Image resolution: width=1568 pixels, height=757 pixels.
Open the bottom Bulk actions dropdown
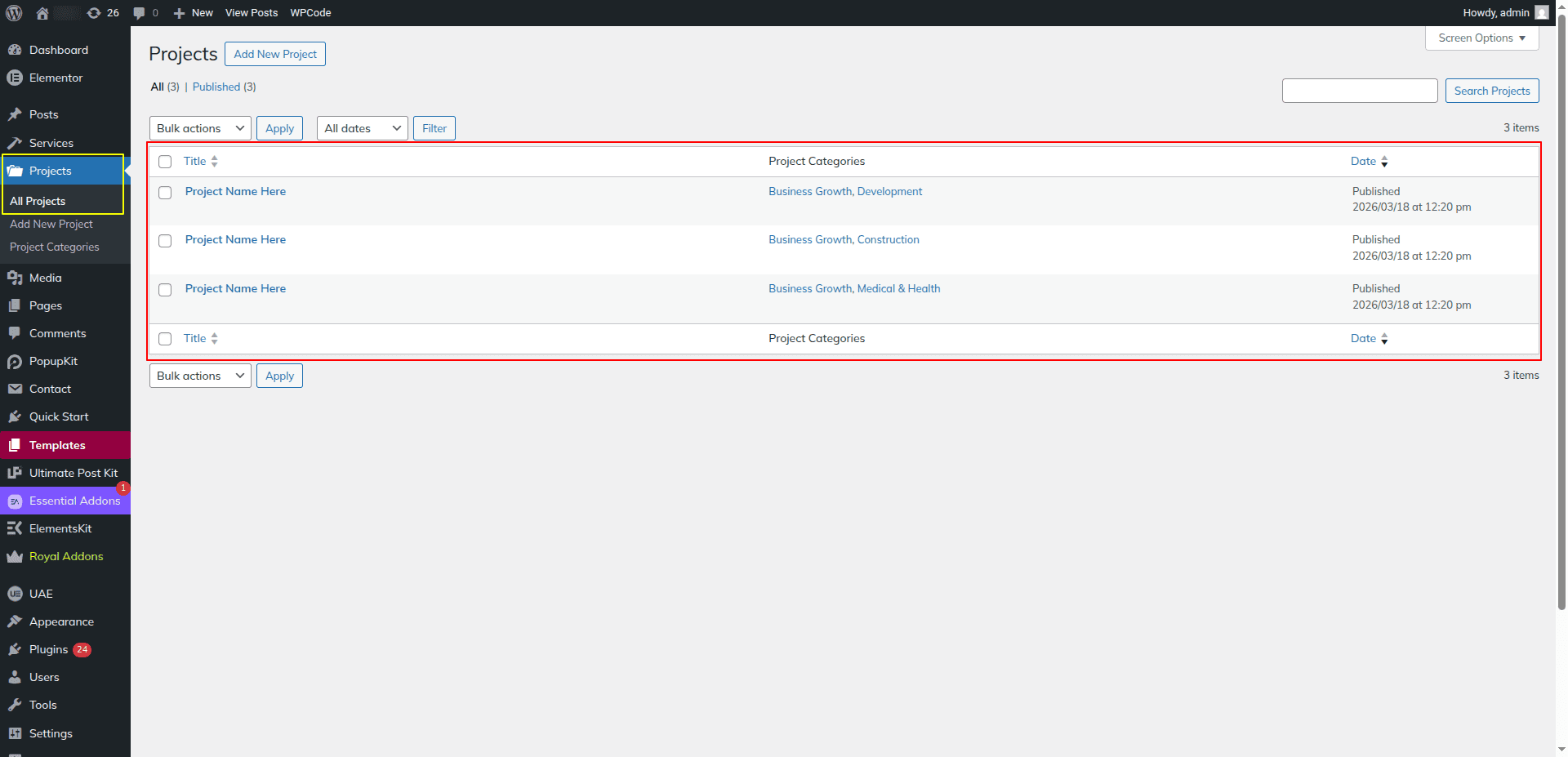pos(200,376)
